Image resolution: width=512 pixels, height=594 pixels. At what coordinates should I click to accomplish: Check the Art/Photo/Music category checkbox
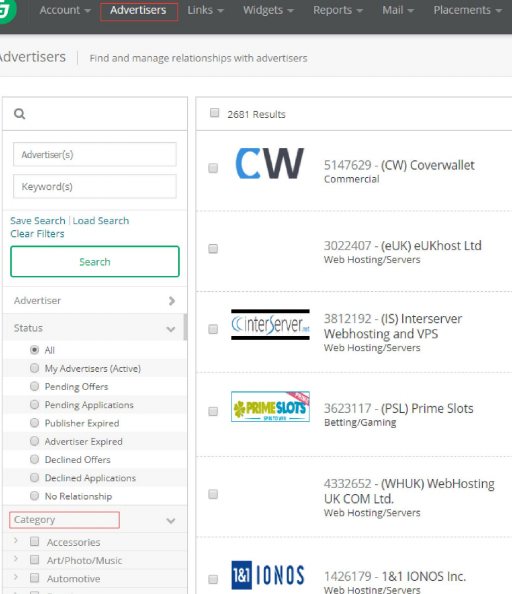click(x=34, y=560)
